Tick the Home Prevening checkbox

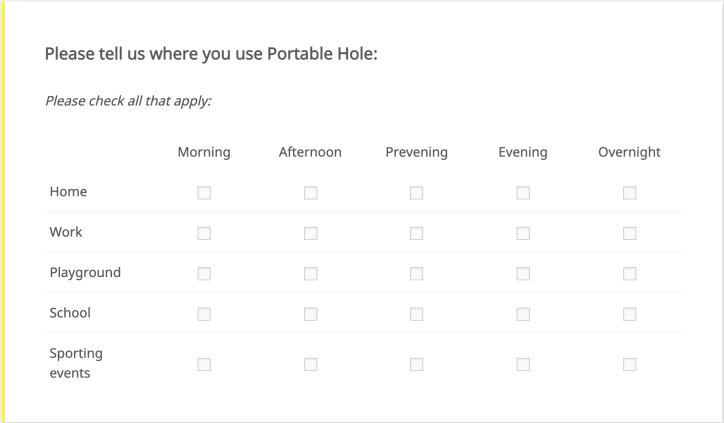pyautogui.click(x=416, y=193)
